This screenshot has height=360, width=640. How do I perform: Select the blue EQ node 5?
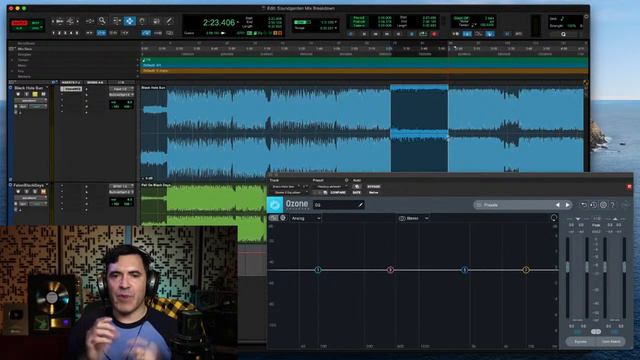point(464,270)
